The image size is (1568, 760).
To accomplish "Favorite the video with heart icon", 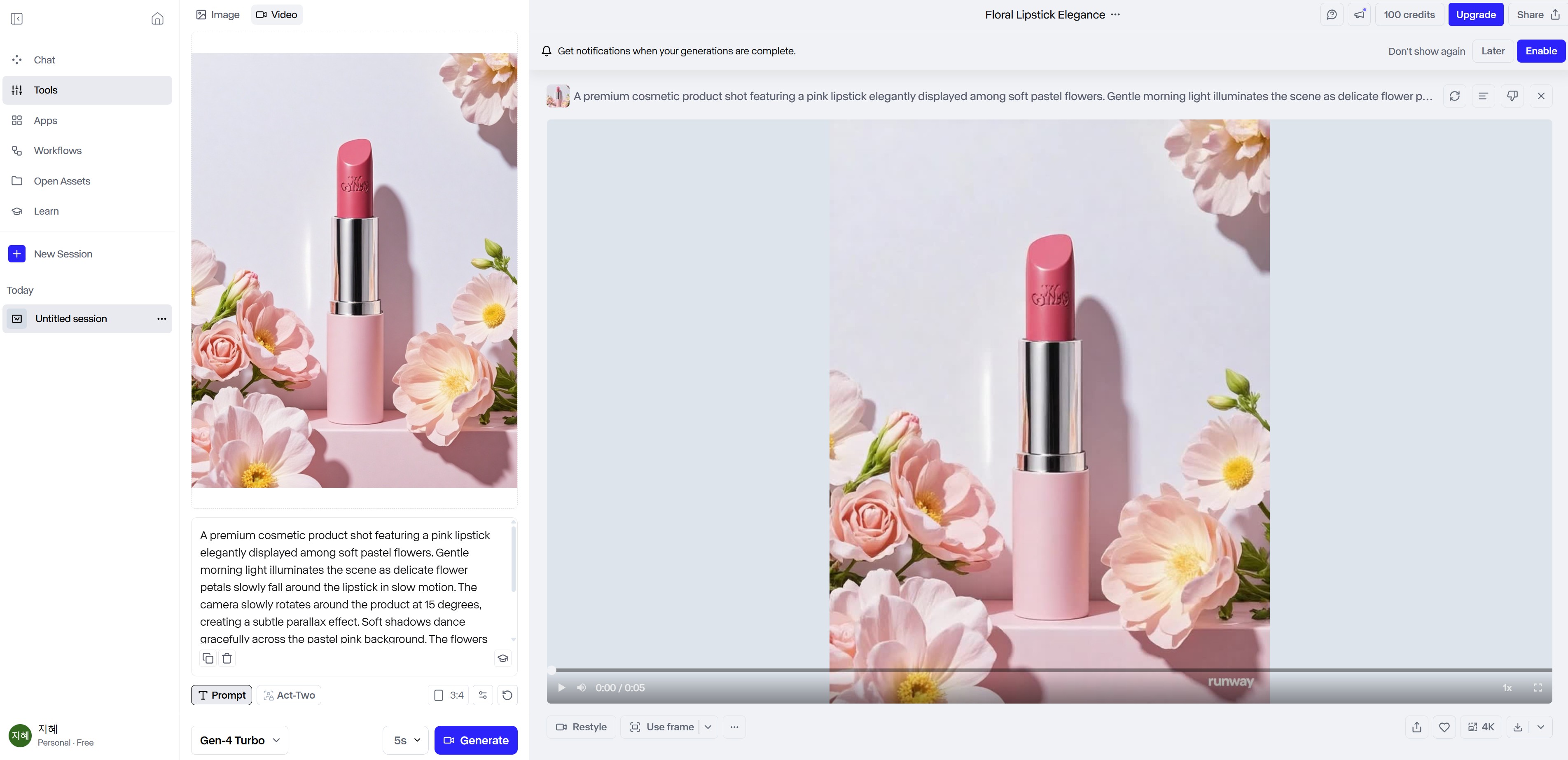I will coord(1444,727).
